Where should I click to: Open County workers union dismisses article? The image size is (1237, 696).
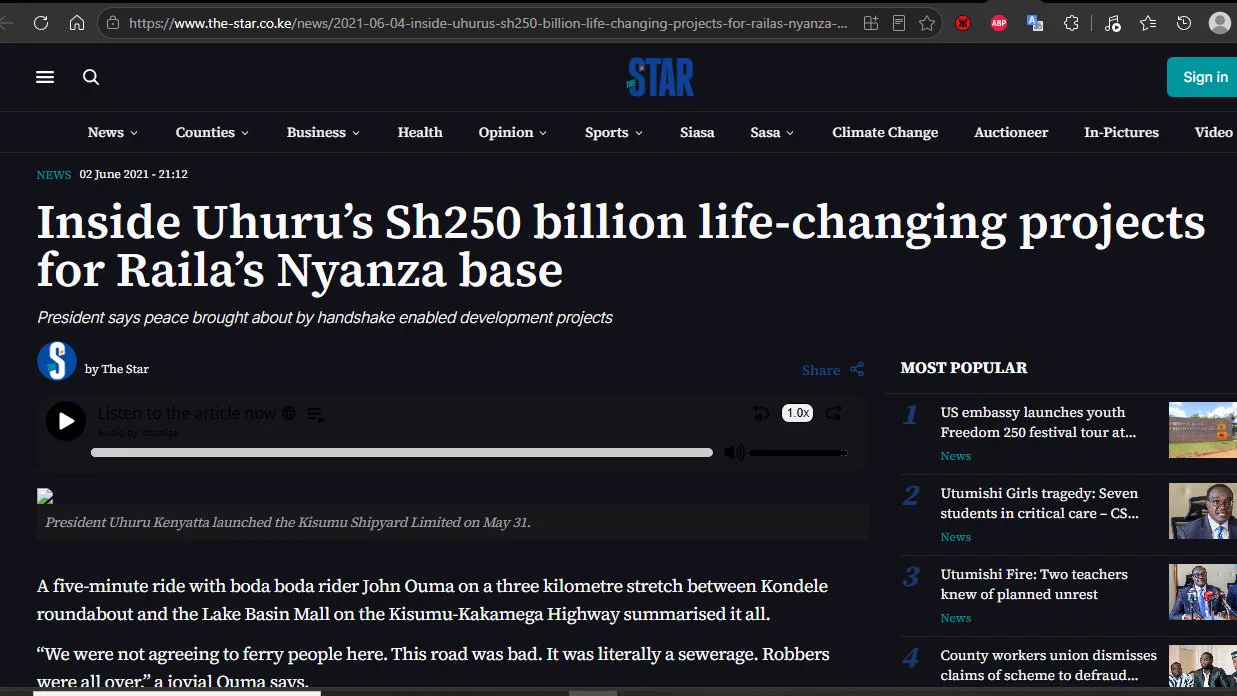(1049, 665)
